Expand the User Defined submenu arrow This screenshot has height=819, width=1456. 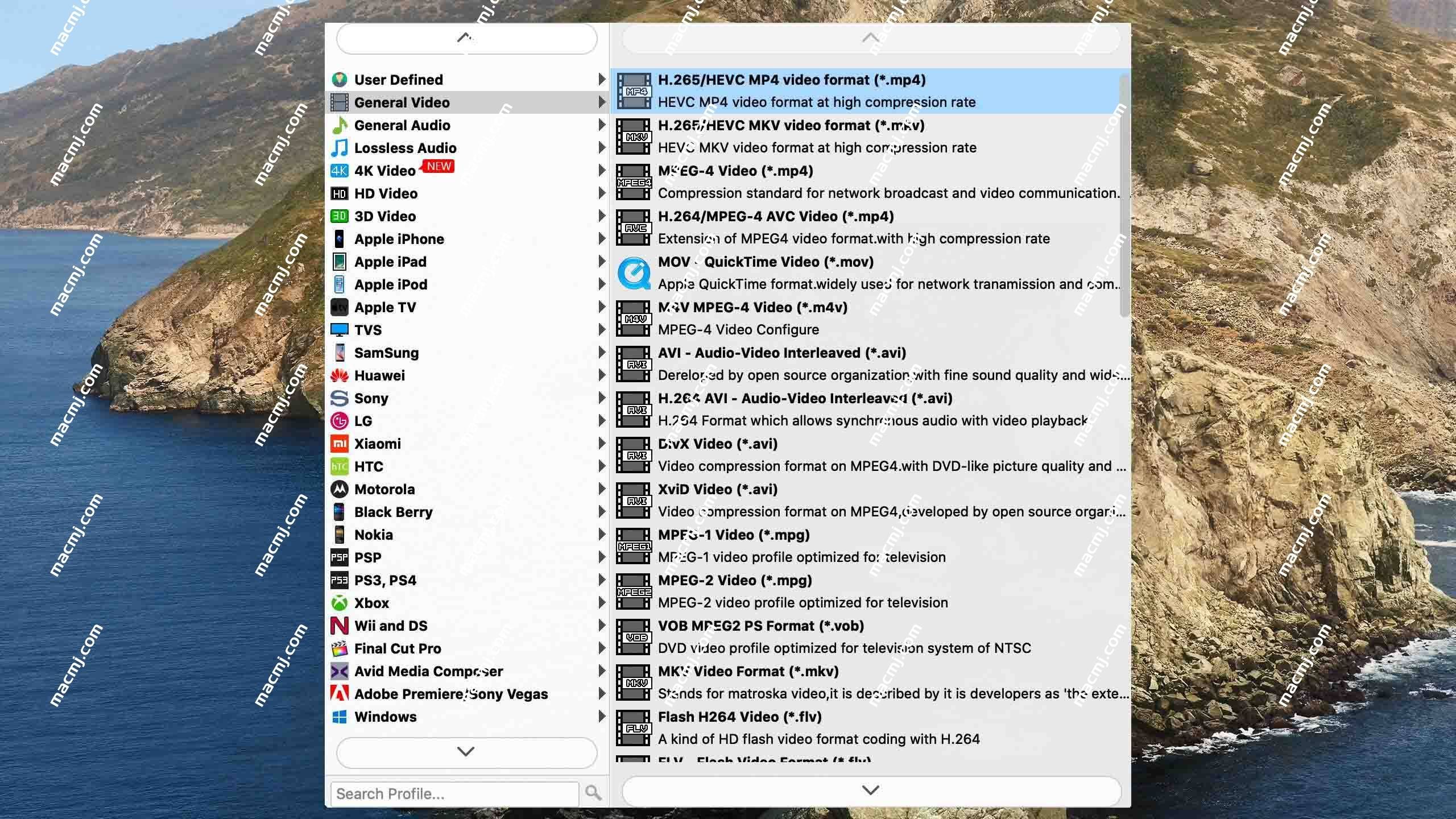(602, 80)
